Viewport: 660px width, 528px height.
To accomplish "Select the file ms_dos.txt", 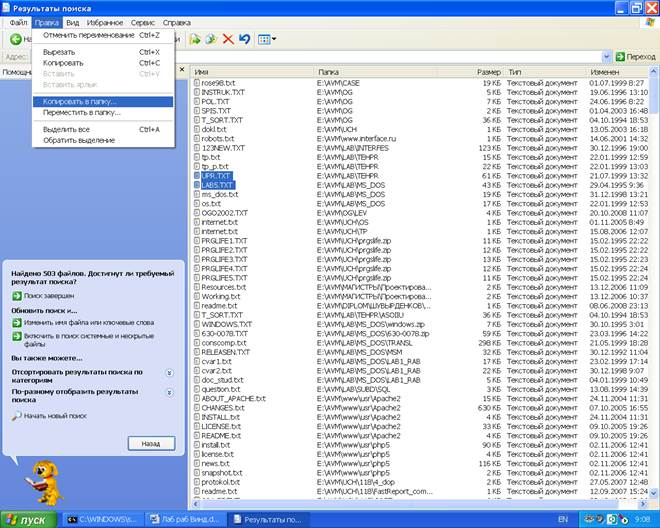I will coord(220,195).
